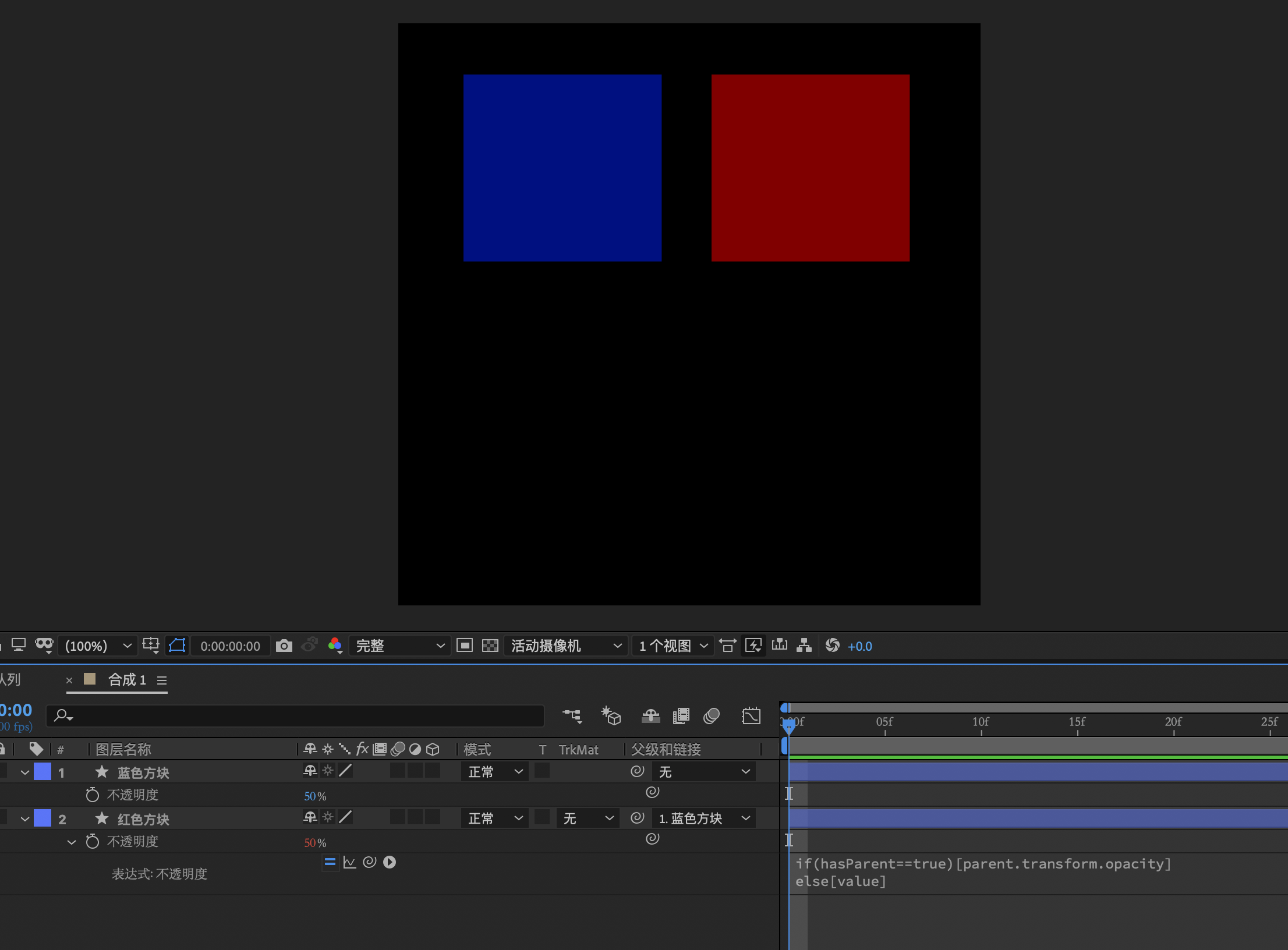The image size is (1288, 950).
Task: Click the expression language menu play icon
Action: coord(390,862)
